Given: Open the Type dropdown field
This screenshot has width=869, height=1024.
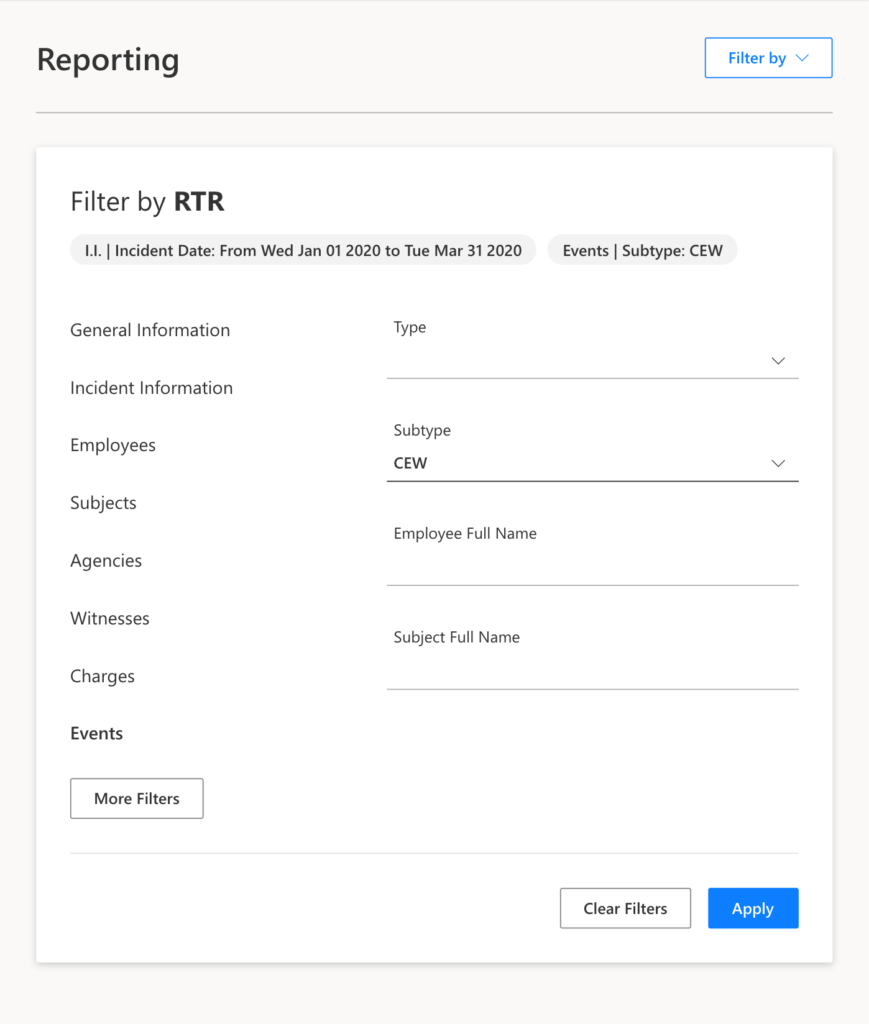Looking at the screenshot, I should point(580,361).
